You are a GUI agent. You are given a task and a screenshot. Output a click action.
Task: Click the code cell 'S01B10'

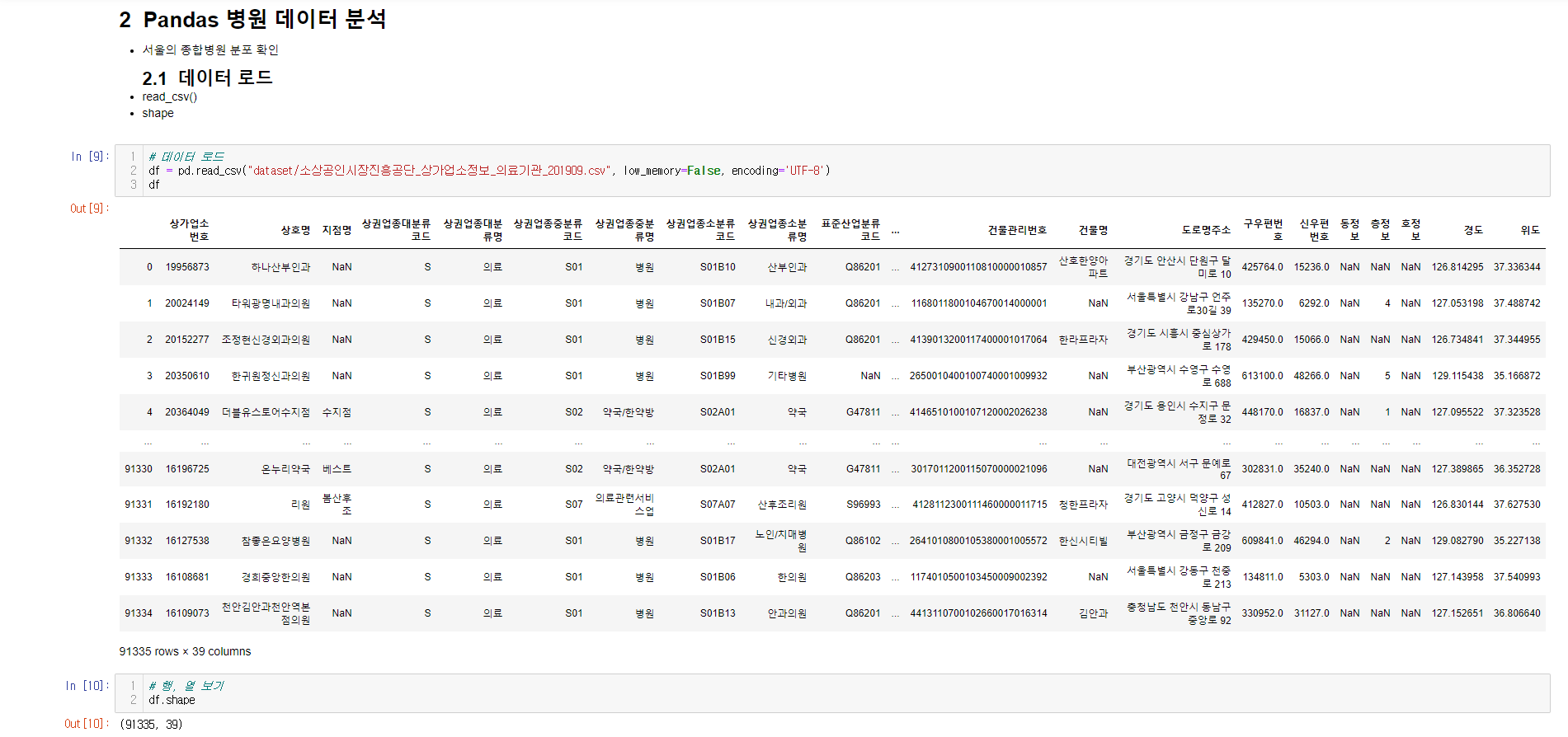718,267
